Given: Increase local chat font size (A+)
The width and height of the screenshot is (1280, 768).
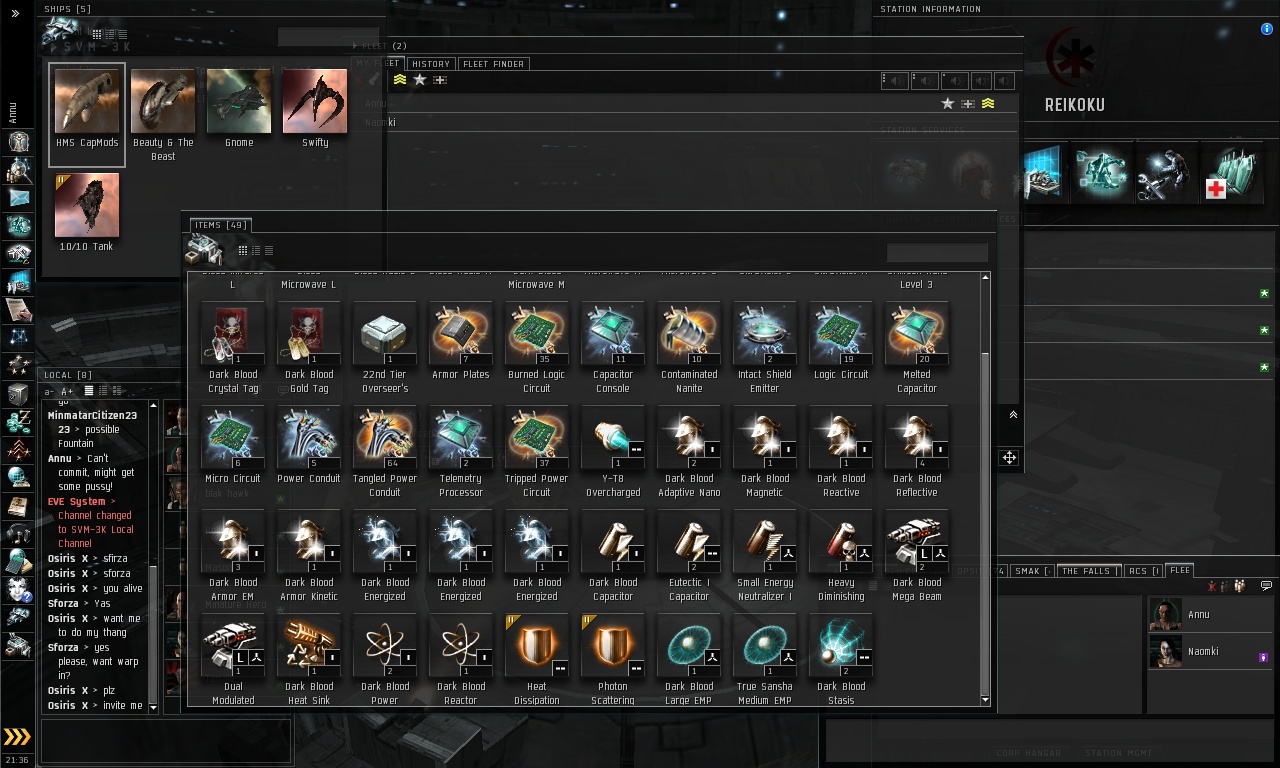Looking at the screenshot, I should [x=67, y=391].
